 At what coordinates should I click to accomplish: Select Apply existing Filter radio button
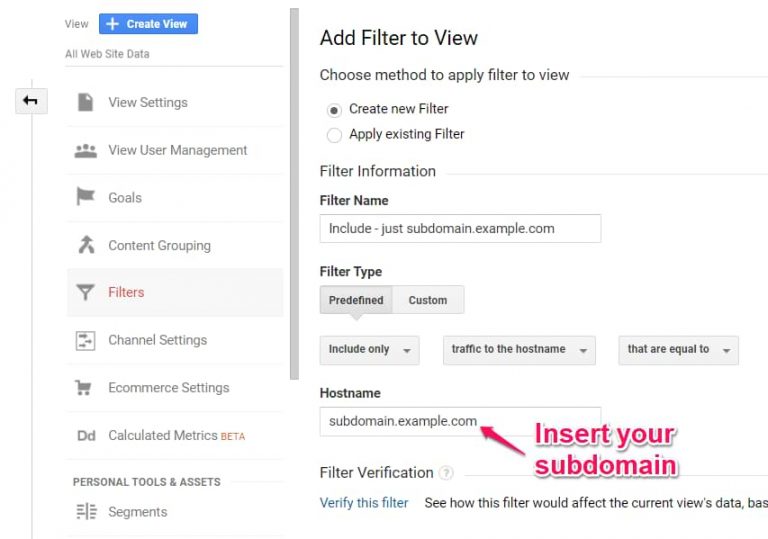tap(334, 135)
